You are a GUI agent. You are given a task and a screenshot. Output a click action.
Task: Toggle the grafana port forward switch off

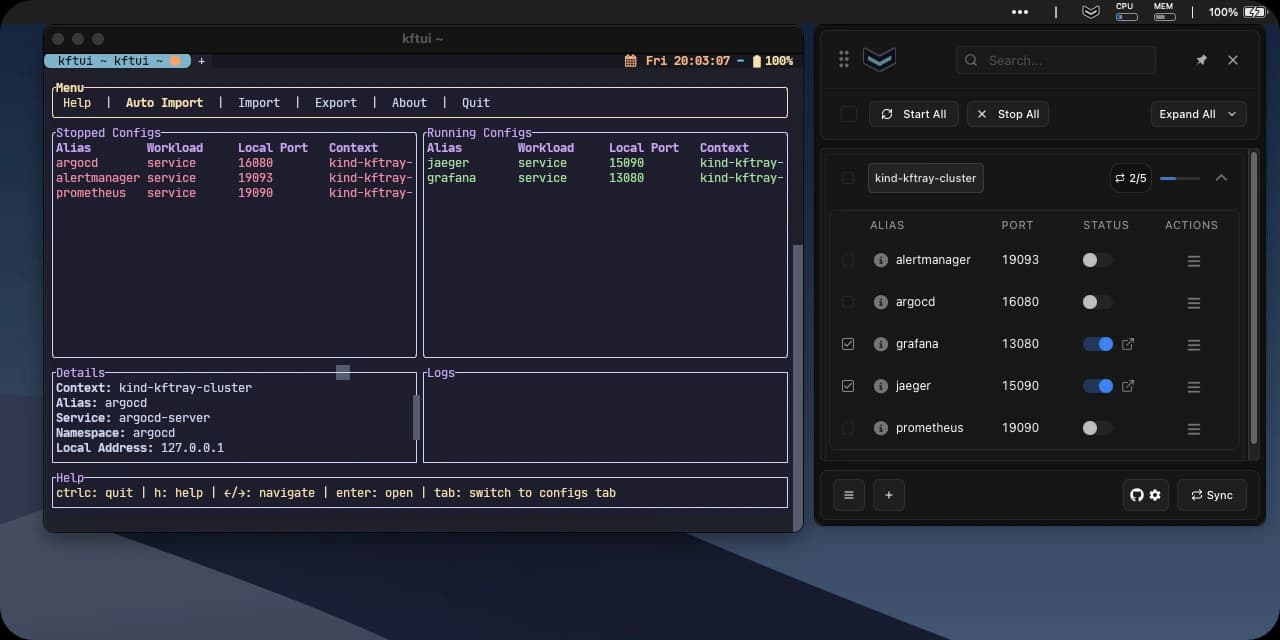[x=1097, y=344]
